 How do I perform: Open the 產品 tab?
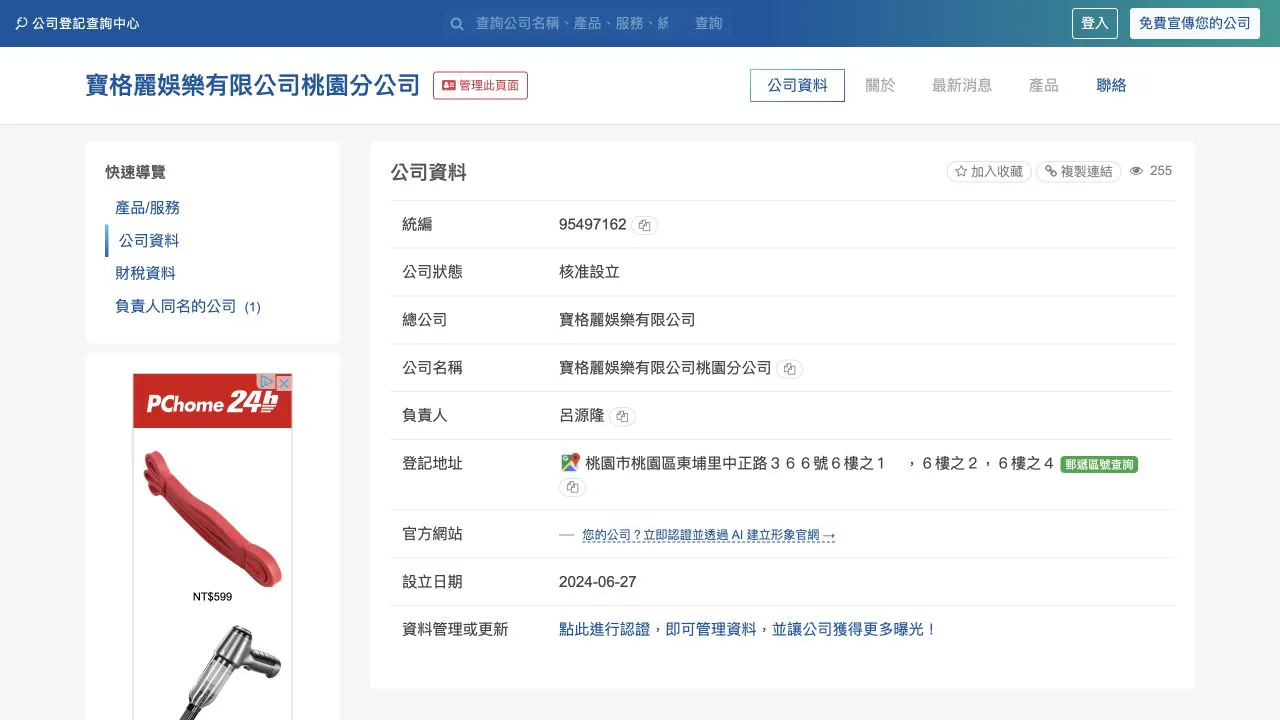[1043, 85]
